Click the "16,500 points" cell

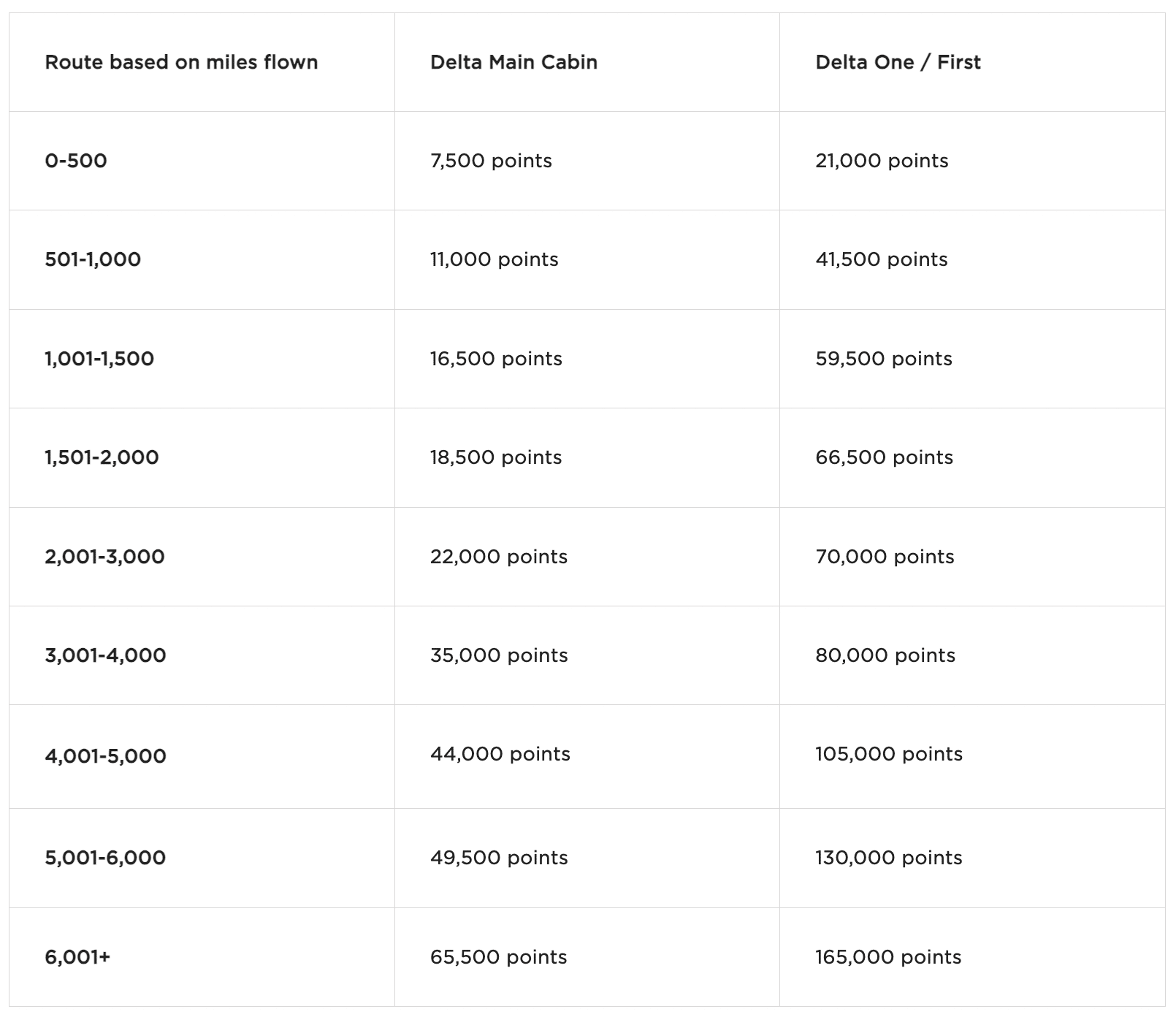coord(496,359)
